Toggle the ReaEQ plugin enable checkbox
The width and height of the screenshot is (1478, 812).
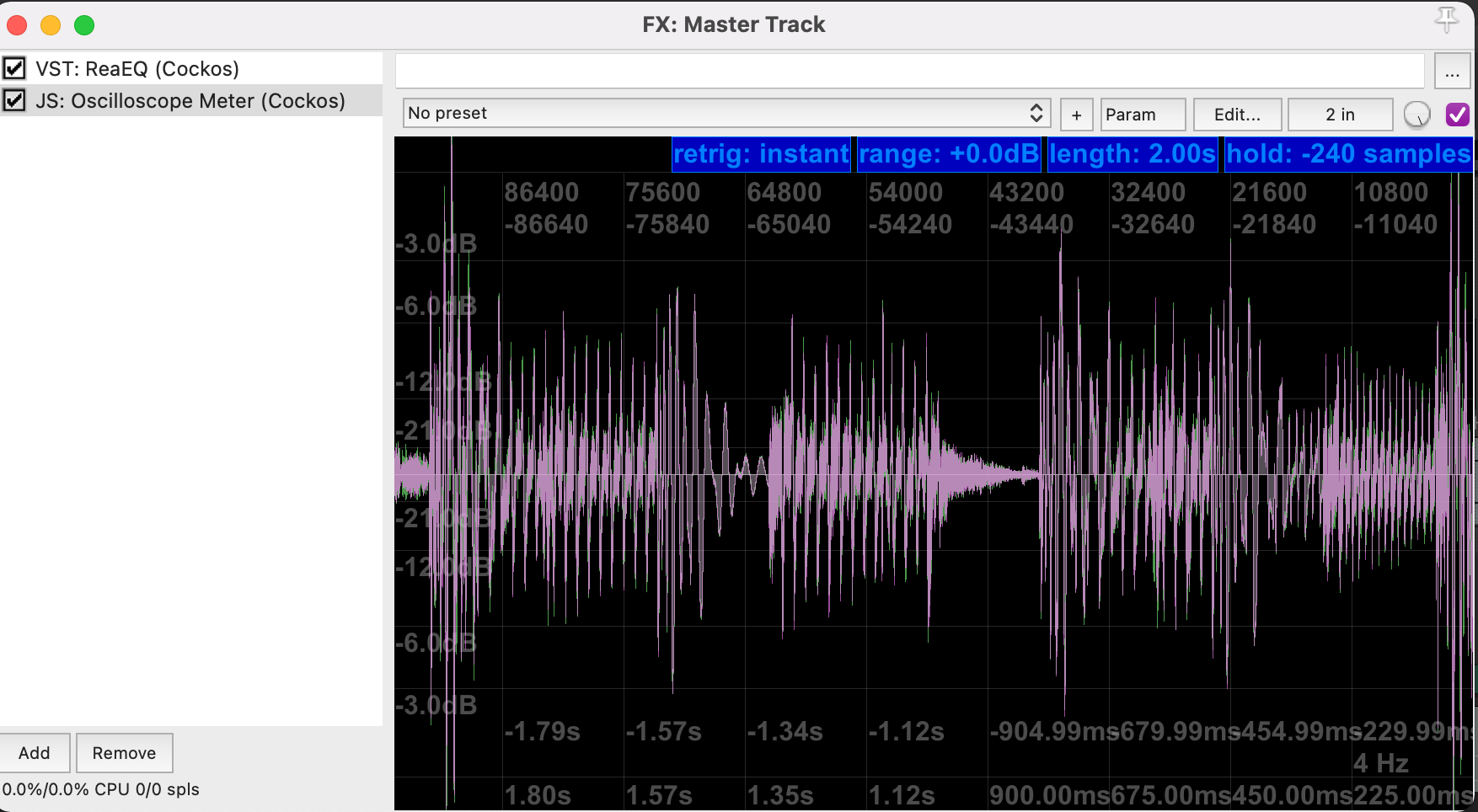(14, 68)
